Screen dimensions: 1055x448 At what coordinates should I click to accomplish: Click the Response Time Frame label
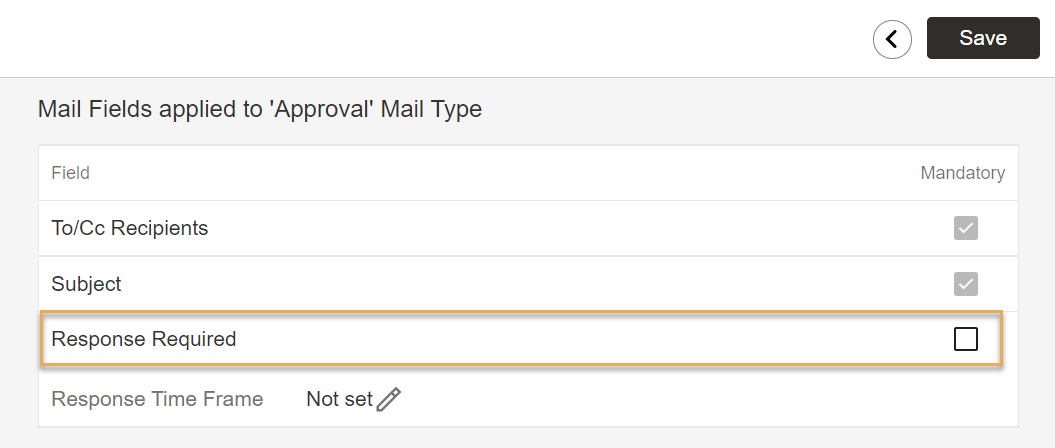tap(157, 399)
